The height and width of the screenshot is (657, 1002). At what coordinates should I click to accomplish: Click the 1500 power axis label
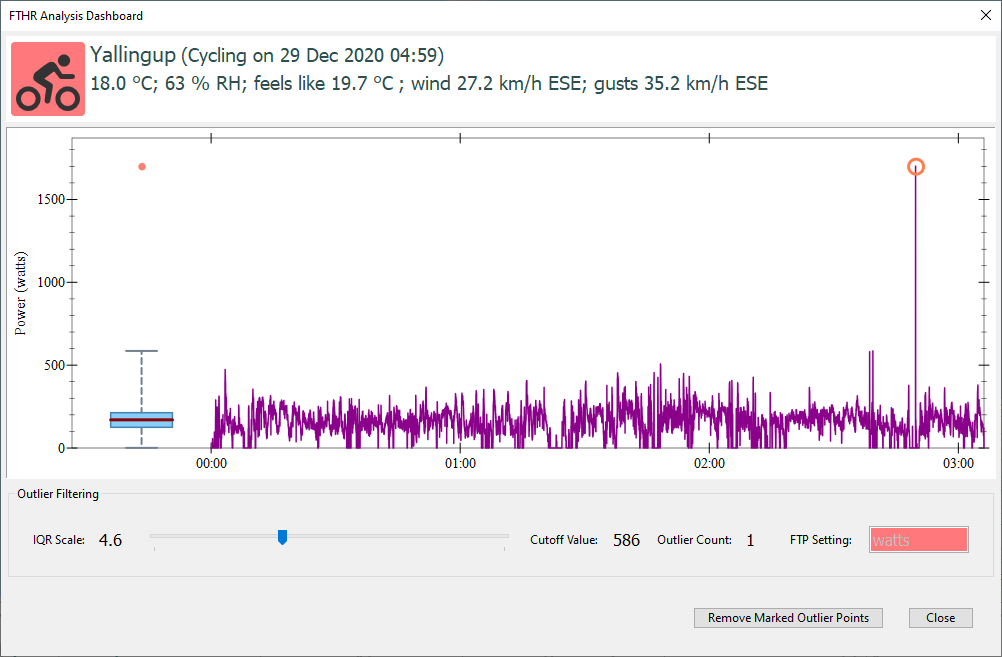[x=51, y=199]
